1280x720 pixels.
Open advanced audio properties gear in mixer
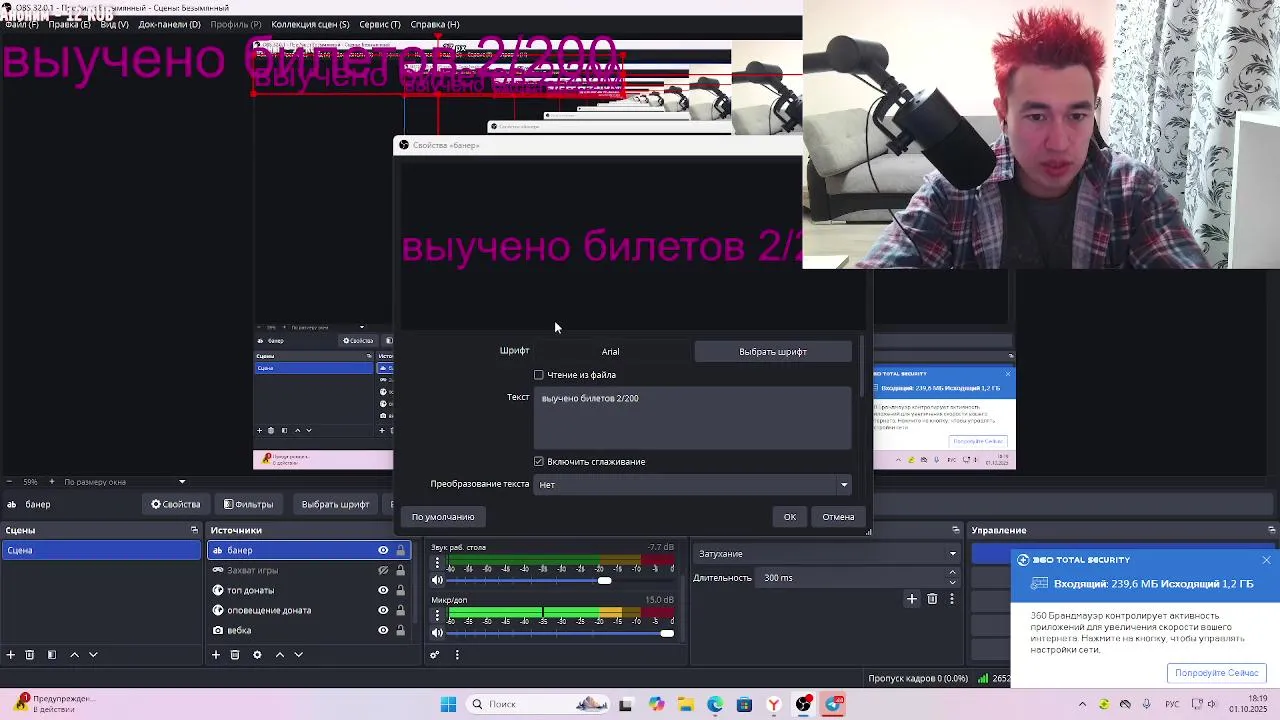pyautogui.click(x=435, y=655)
